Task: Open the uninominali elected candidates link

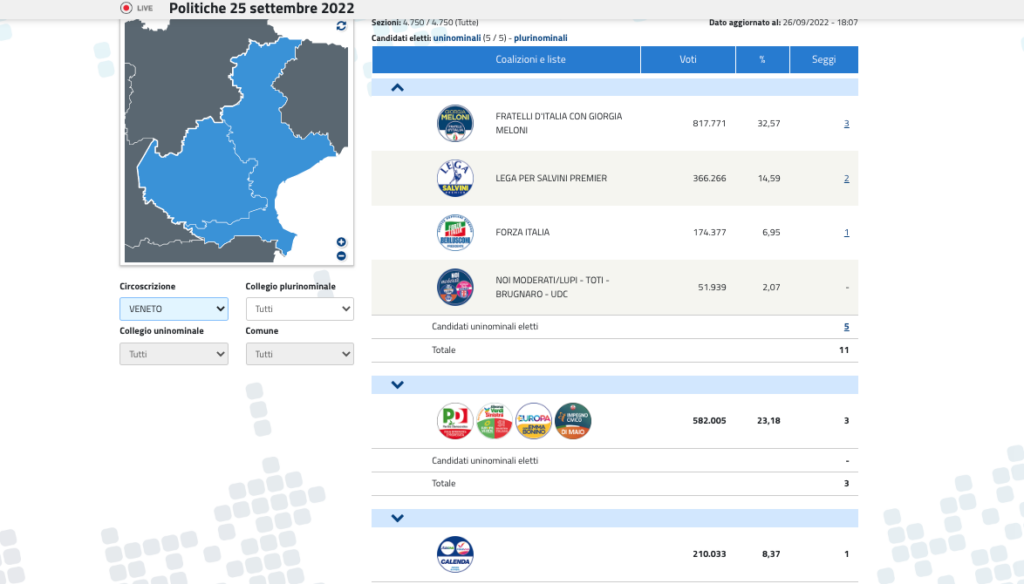Action: click(x=456, y=38)
